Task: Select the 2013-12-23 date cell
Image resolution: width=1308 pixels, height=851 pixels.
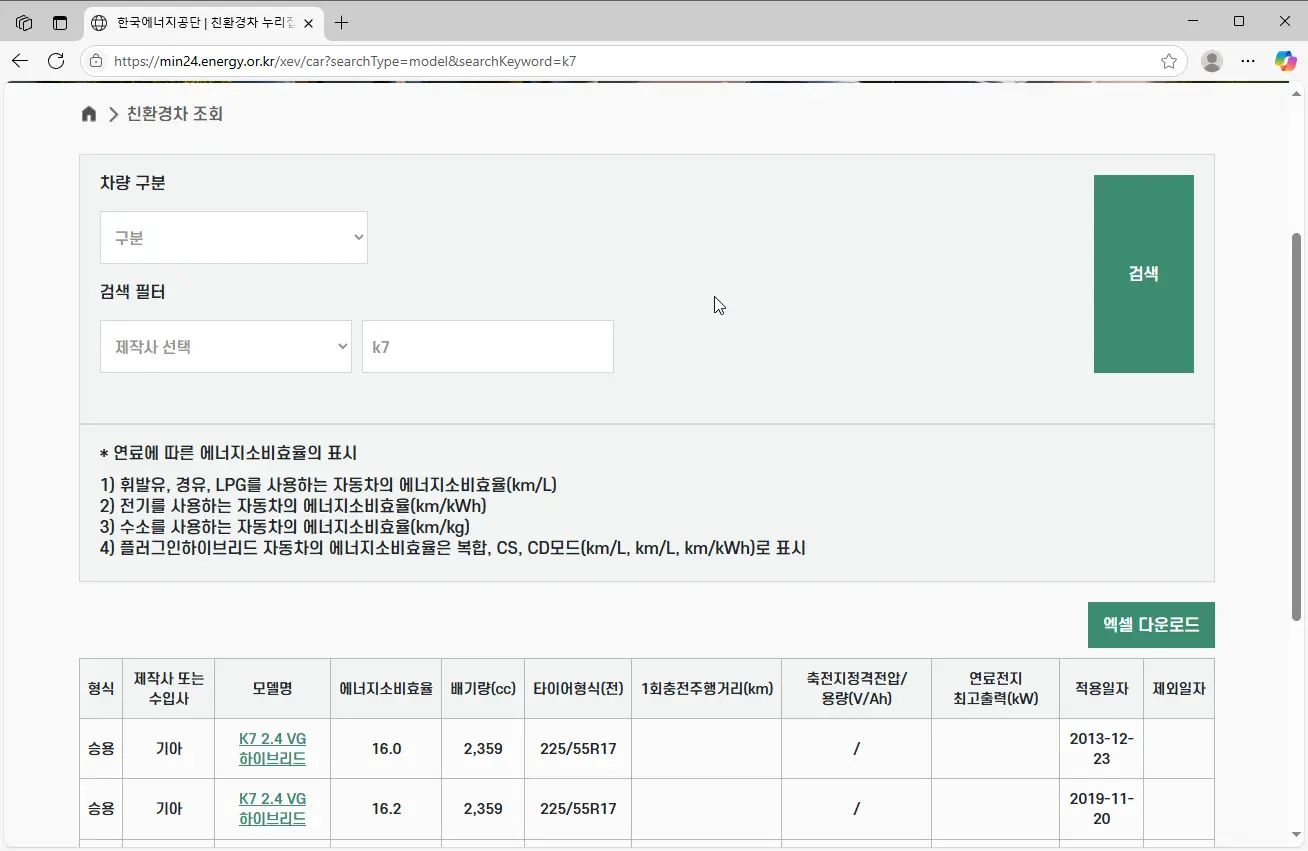Action: (1102, 749)
